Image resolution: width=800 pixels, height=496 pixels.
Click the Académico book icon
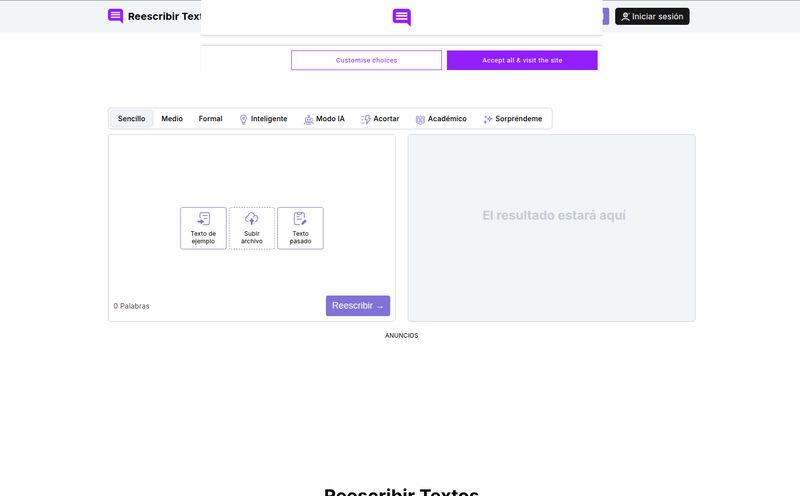[420, 119]
